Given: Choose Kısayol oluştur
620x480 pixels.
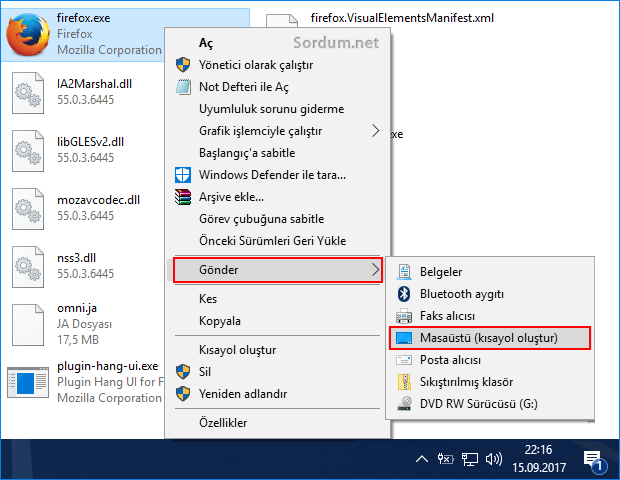Looking at the screenshot, I should 278,350.
